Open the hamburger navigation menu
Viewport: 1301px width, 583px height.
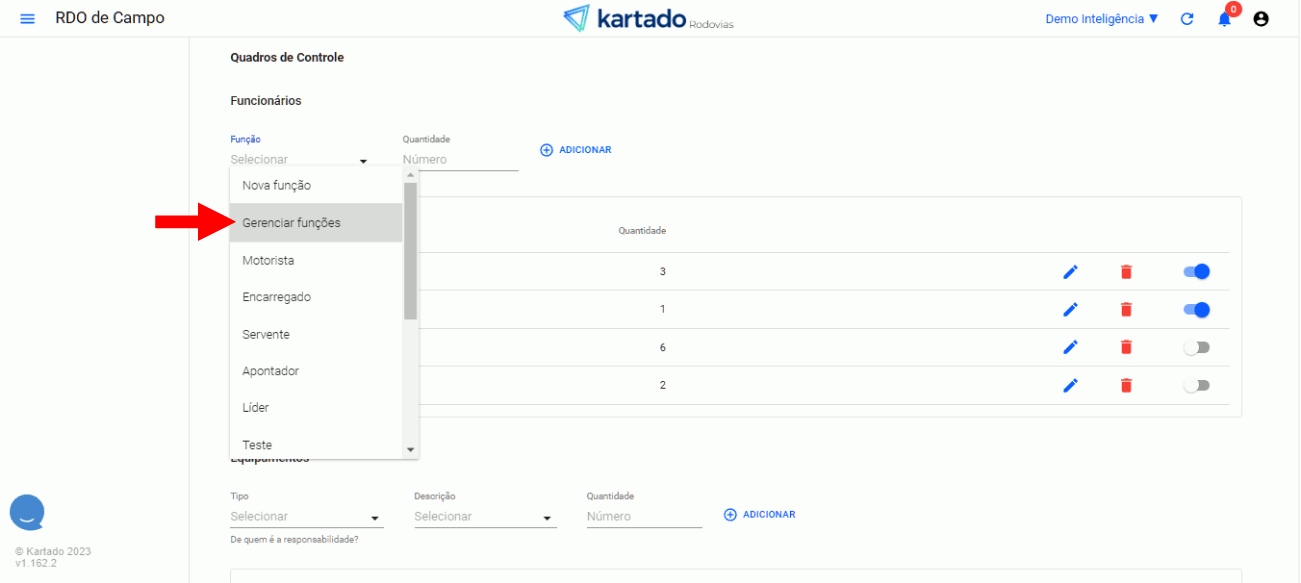(x=27, y=19)
